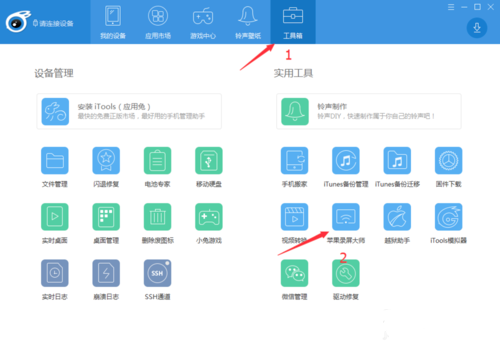This screenshot has width=500, height=361.
Task: Open the 安装 iTools (应用兔) card
Action: [x=129, y=111]
